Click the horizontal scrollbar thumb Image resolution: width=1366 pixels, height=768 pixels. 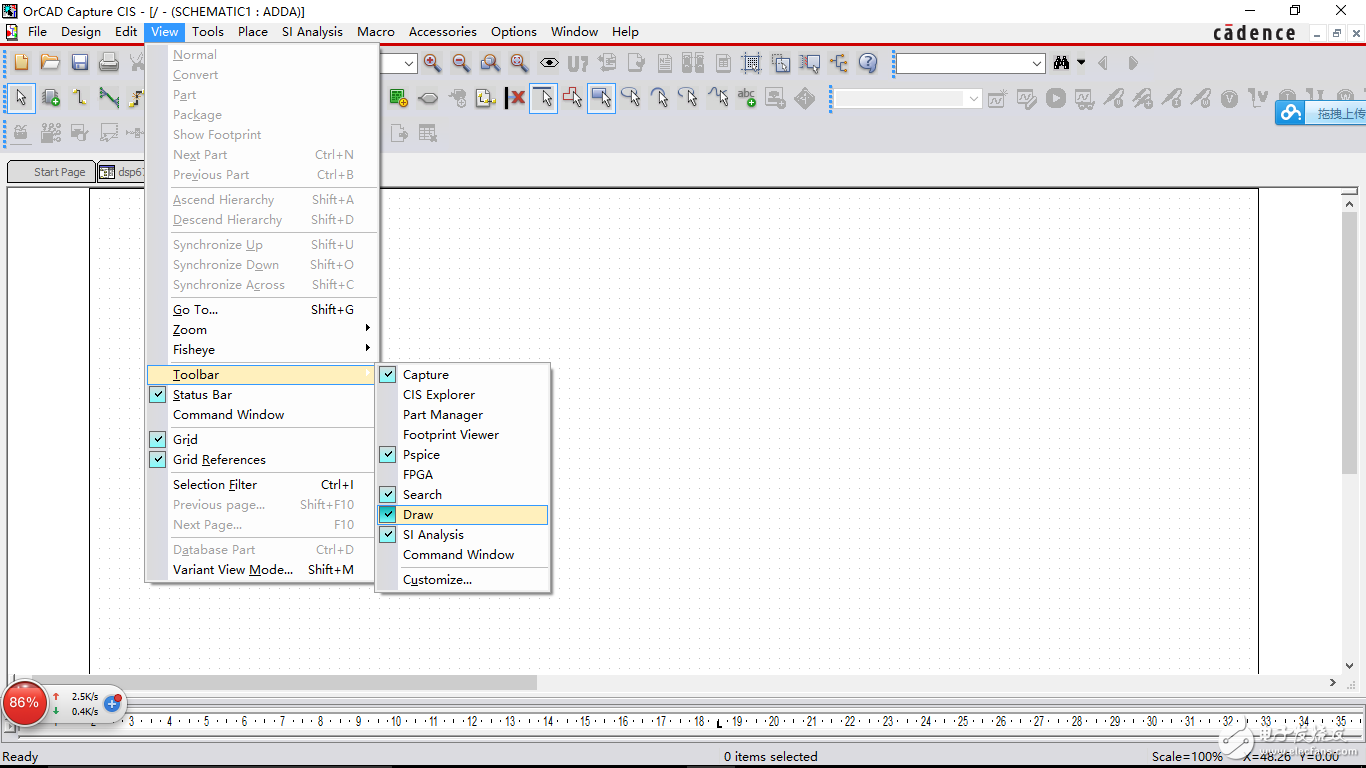pyautogui.click(x=283, y=682)
